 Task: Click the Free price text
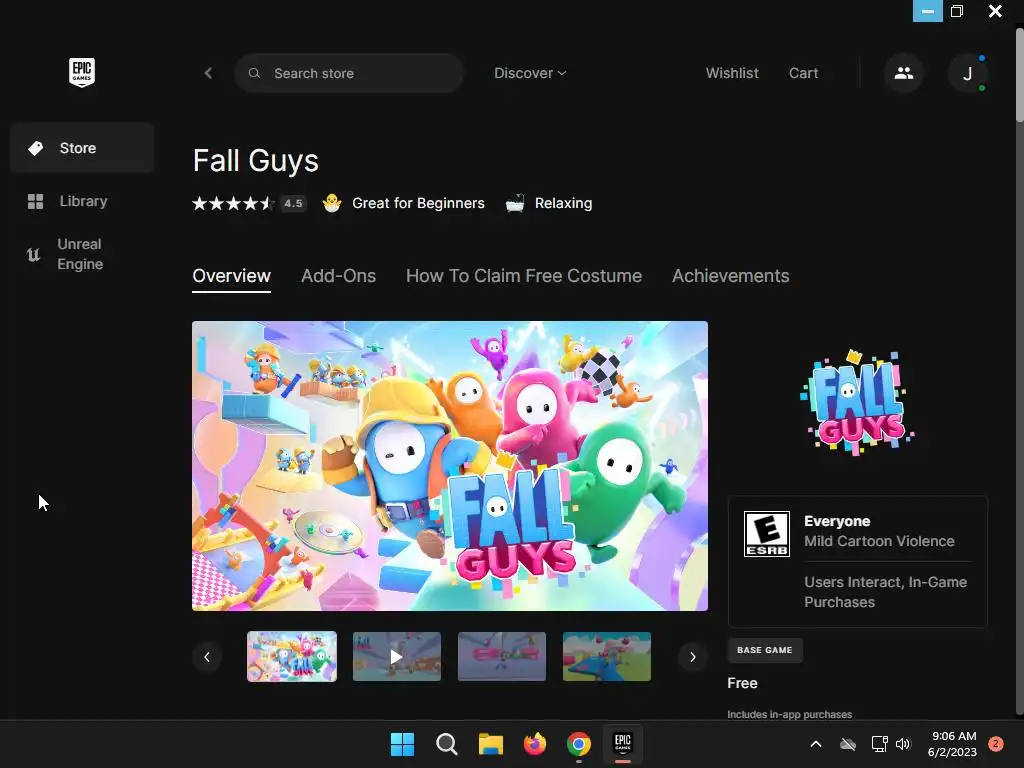[743, 683]
